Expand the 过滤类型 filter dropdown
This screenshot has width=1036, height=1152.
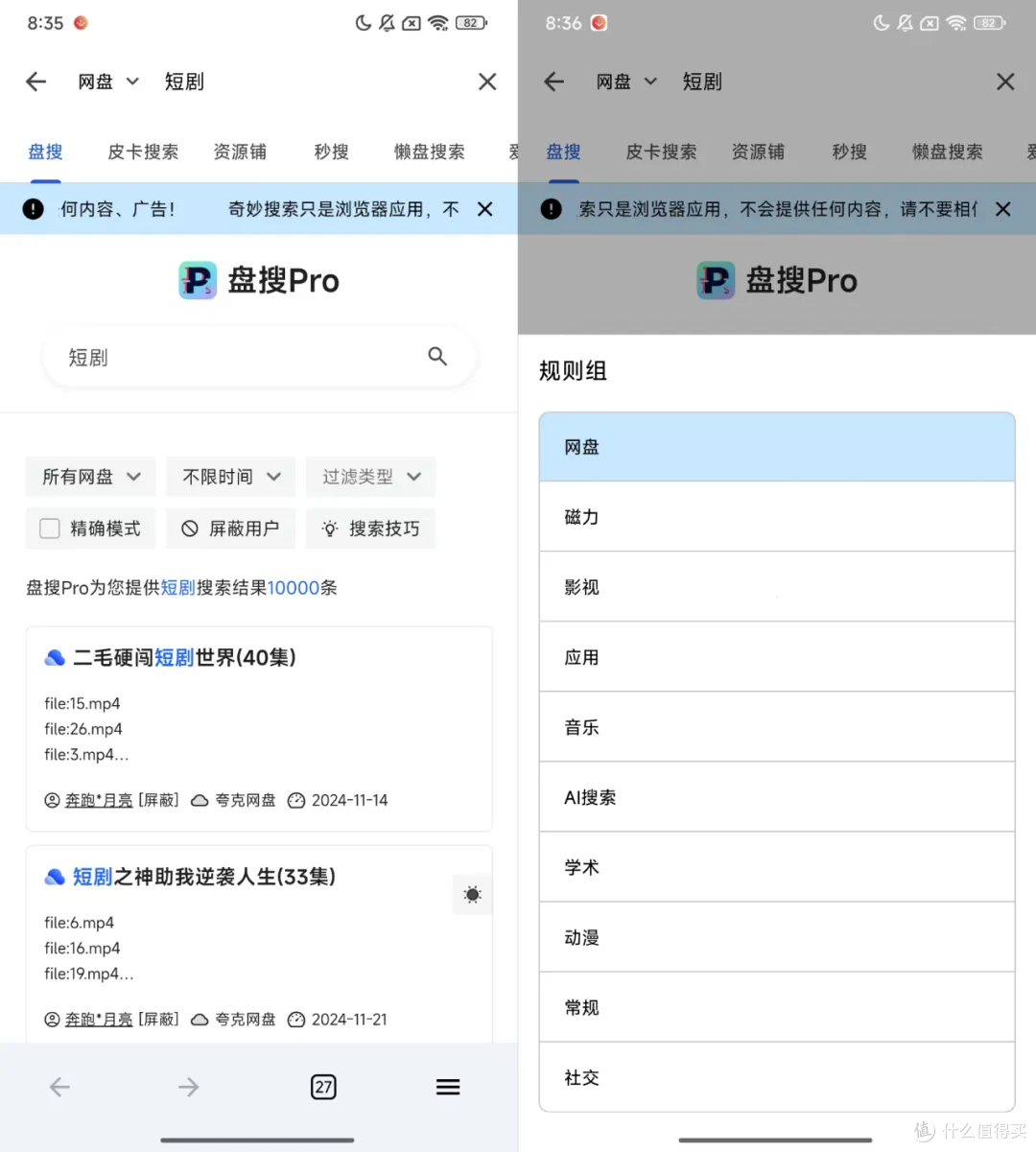[371, 477]
